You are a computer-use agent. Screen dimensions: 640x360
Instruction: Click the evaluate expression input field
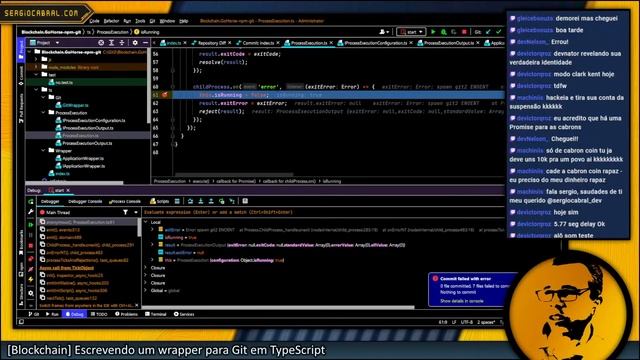coord(323,212)
